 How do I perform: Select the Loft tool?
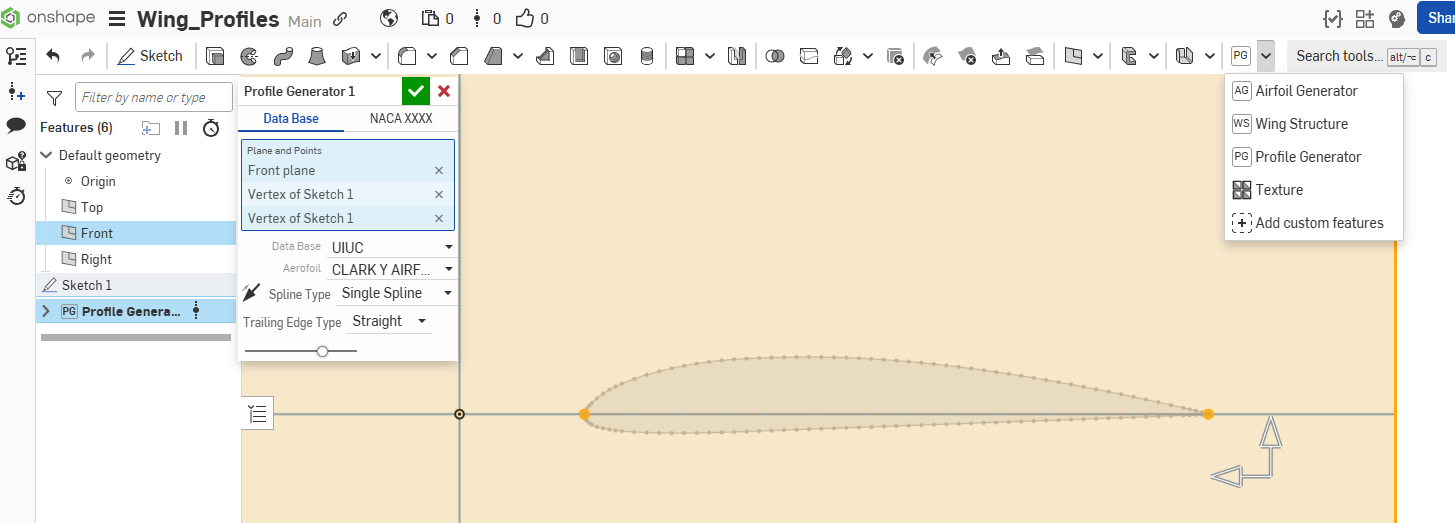[x=317, y=56]
